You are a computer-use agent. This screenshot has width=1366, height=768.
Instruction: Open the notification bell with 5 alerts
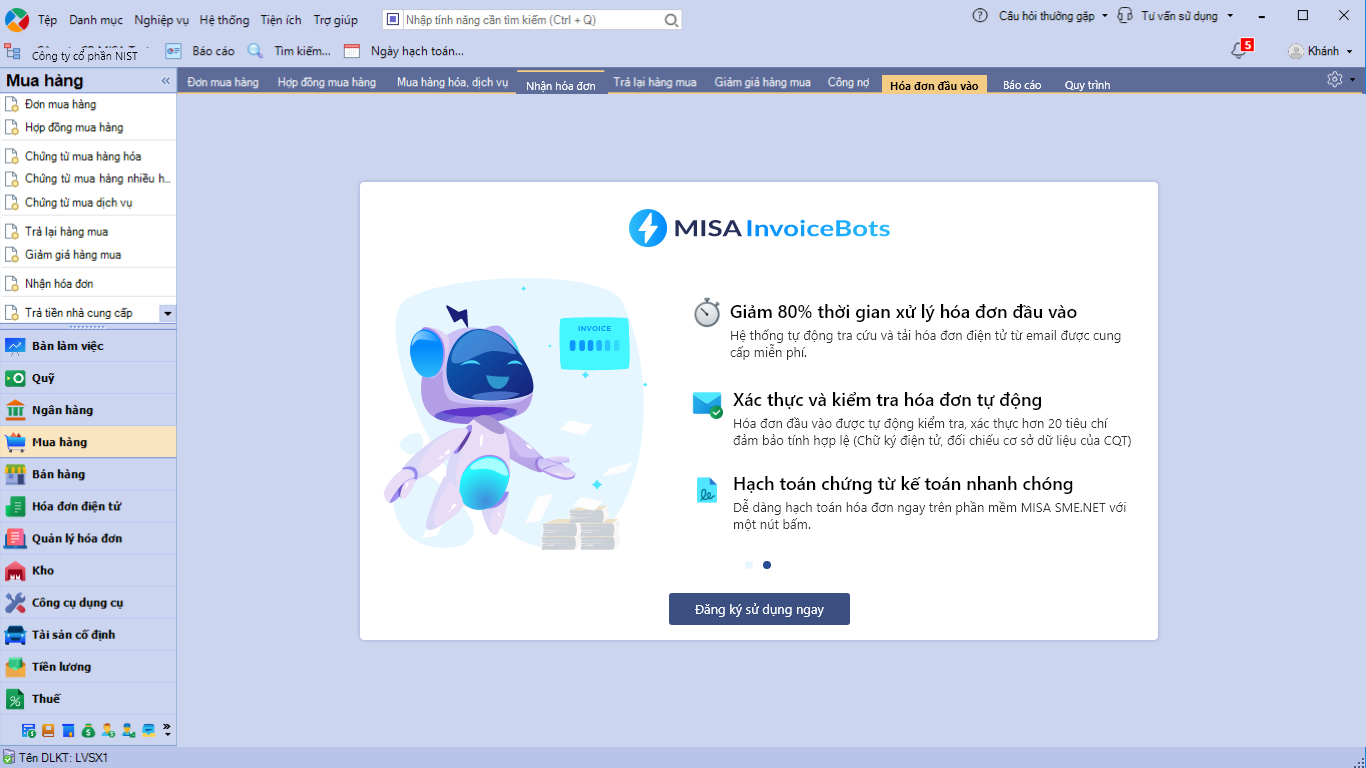(1240, 50)
